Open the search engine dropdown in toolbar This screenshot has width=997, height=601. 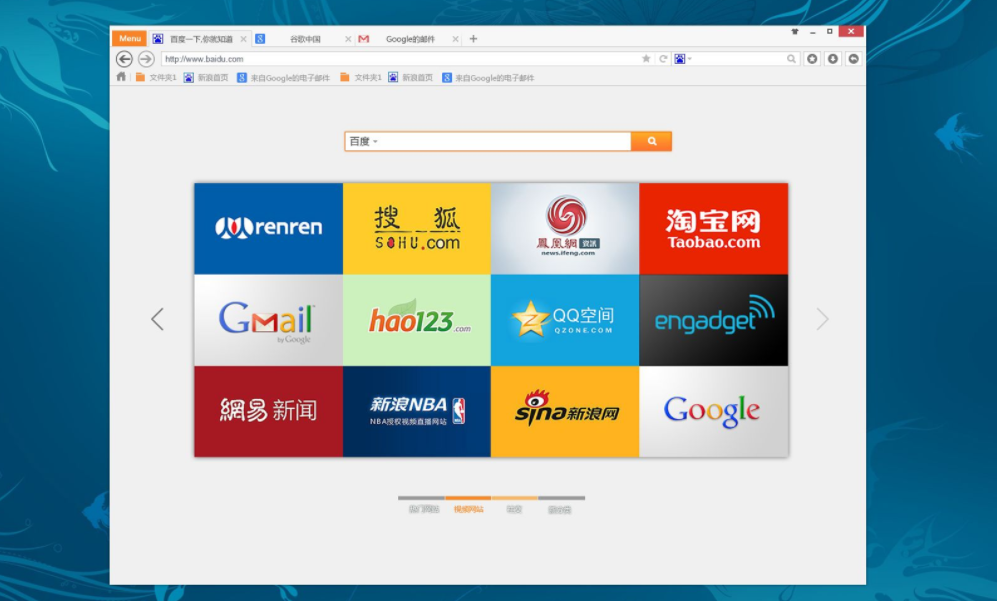pos(683,59)
